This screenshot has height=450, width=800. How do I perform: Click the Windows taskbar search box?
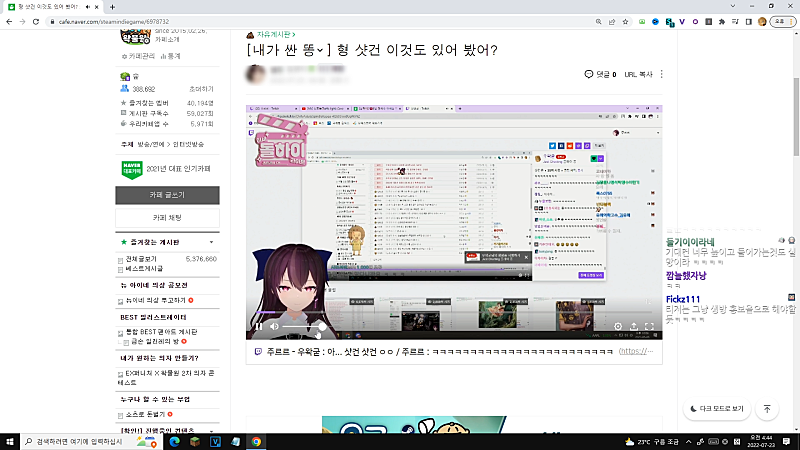pyautogui.click(x=91, y=442)
